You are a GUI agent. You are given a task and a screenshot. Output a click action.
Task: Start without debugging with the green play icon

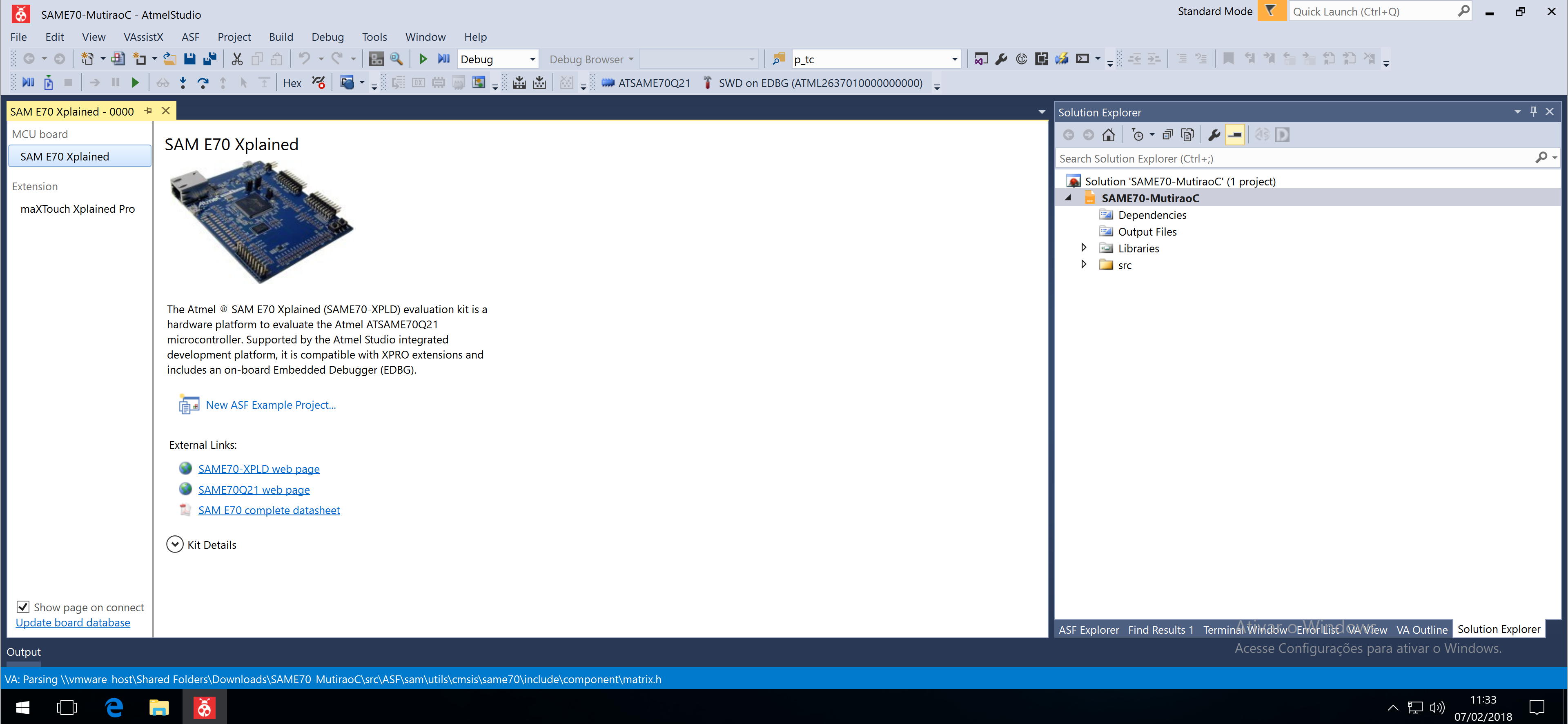(423, 59)
